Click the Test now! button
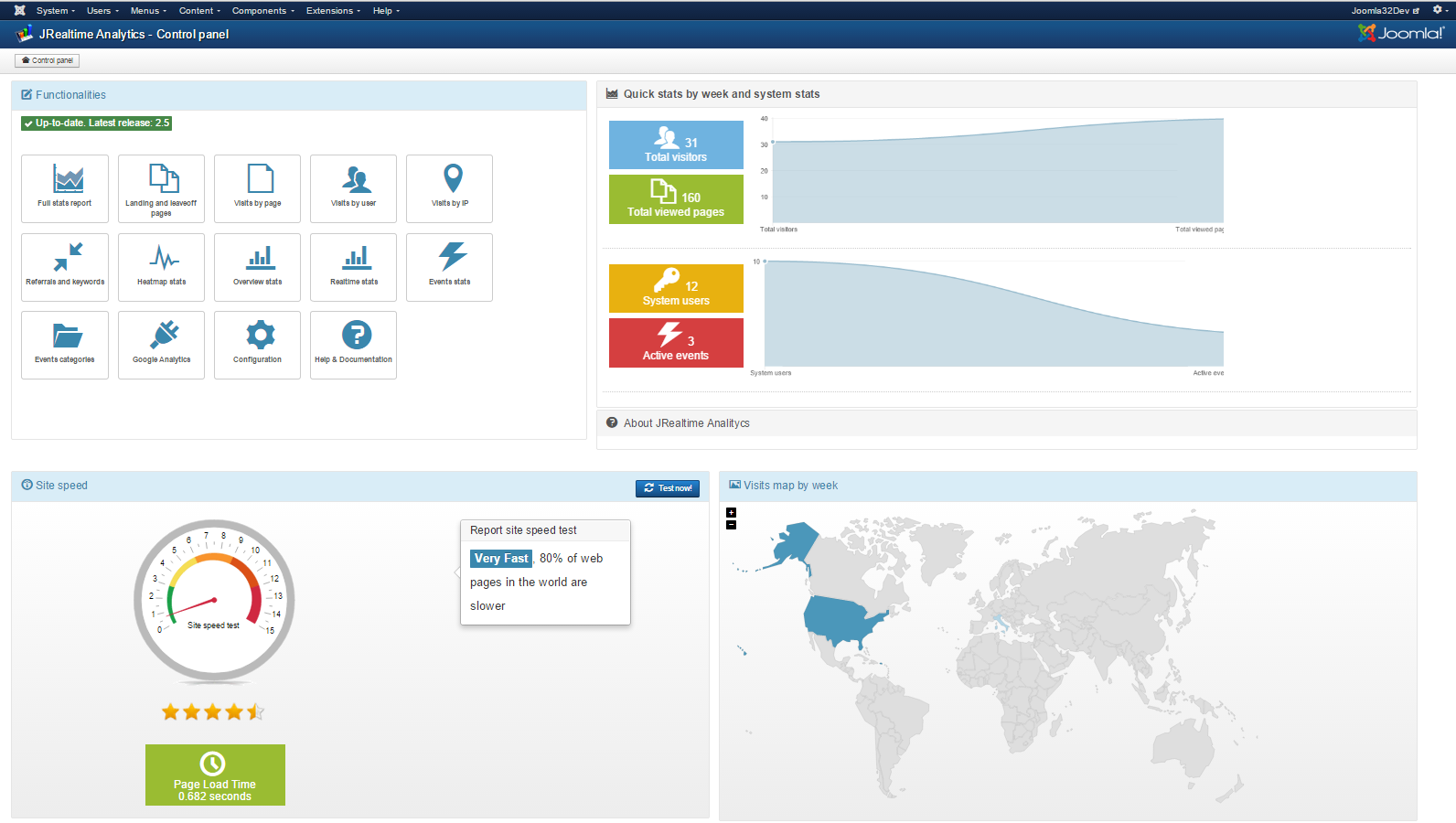 668,488
